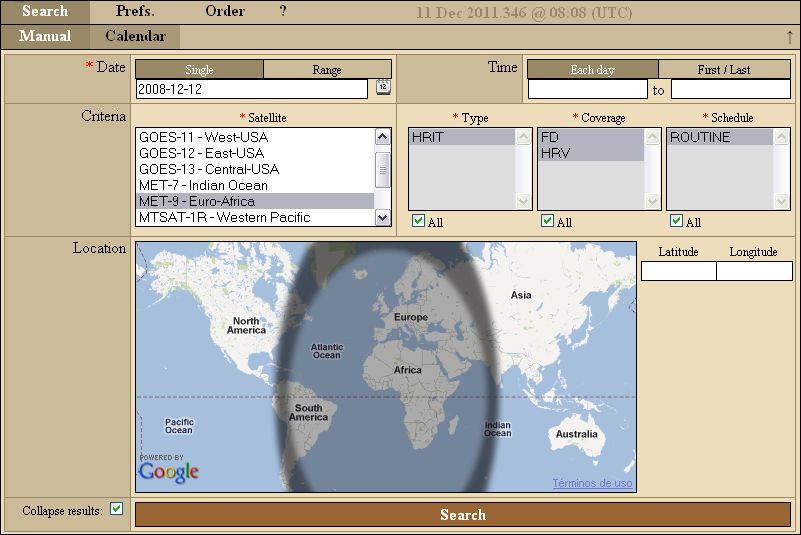Switch to Calendar search tab
The image size is (801, 535).
[x=135, y=36]
